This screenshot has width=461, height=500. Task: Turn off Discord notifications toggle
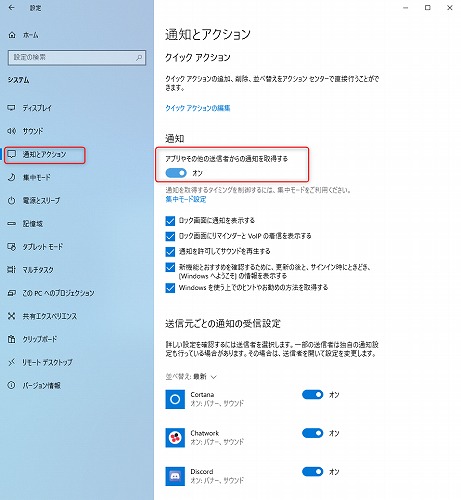click(x=312, y=472)
